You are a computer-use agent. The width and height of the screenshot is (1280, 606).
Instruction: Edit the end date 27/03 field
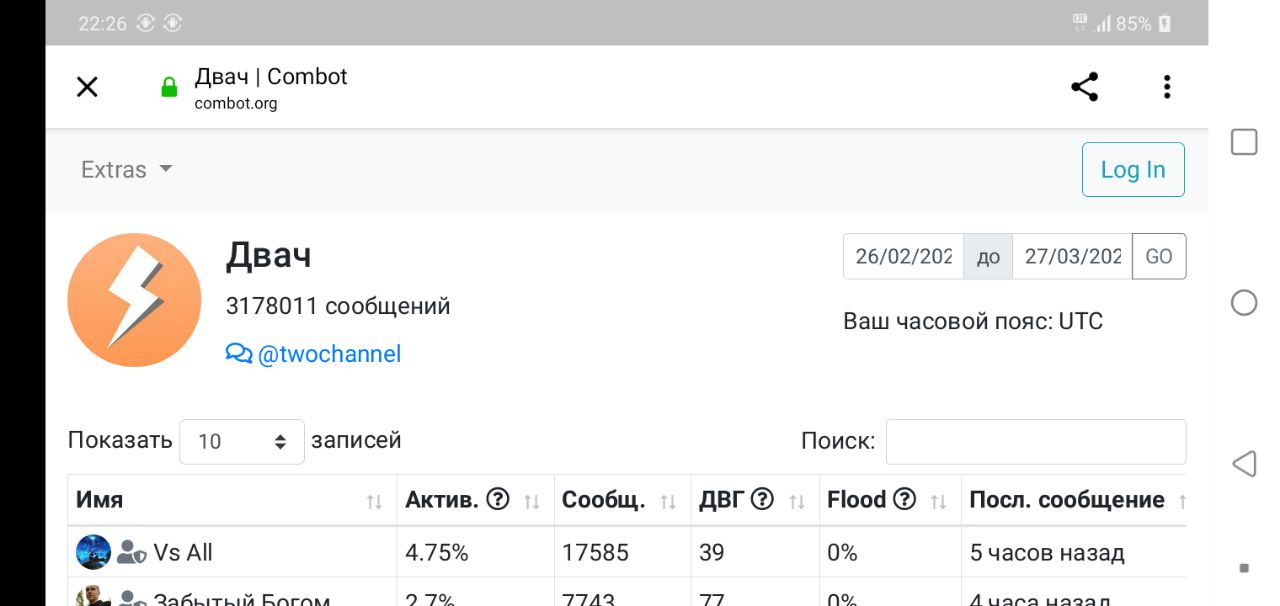click(x=1072, y=256)
